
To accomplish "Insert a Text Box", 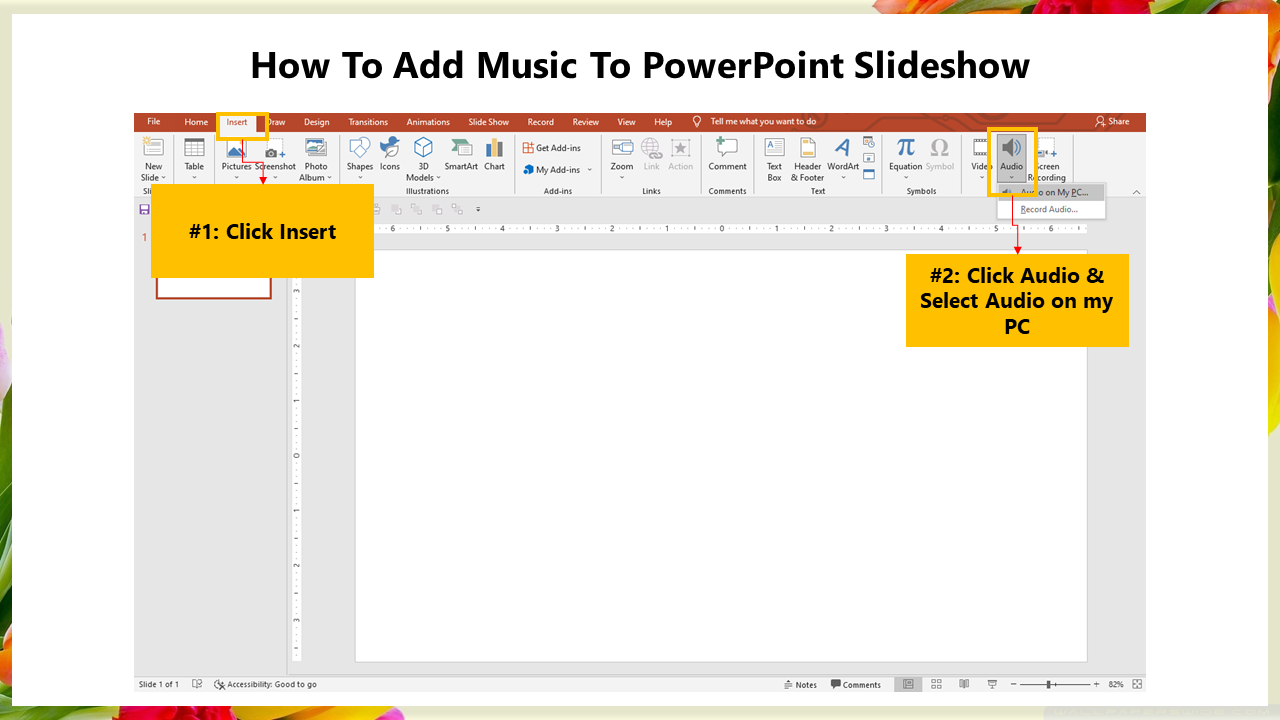I will pos(775,159).
